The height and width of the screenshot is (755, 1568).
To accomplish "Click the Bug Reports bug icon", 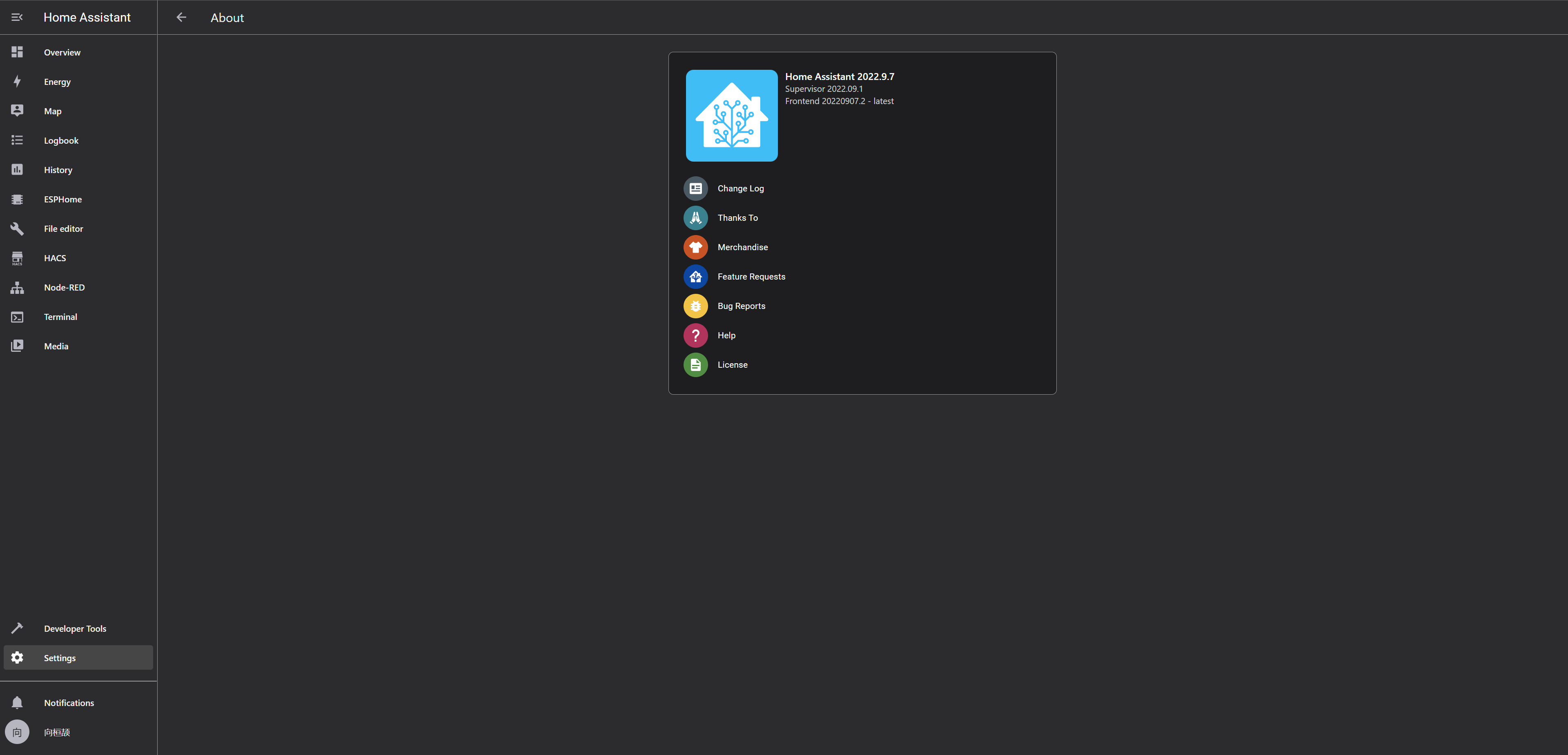I will coord(696,306).
